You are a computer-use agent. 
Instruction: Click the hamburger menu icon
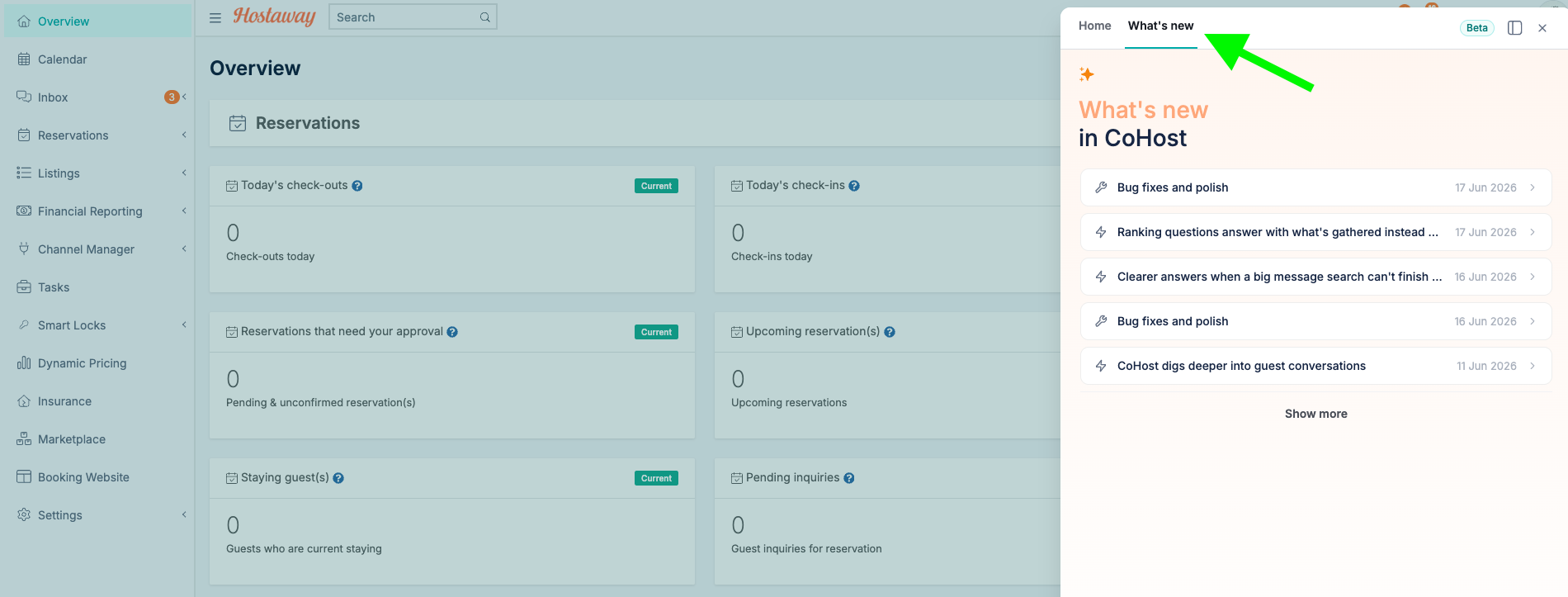click(x=215, y=17)
